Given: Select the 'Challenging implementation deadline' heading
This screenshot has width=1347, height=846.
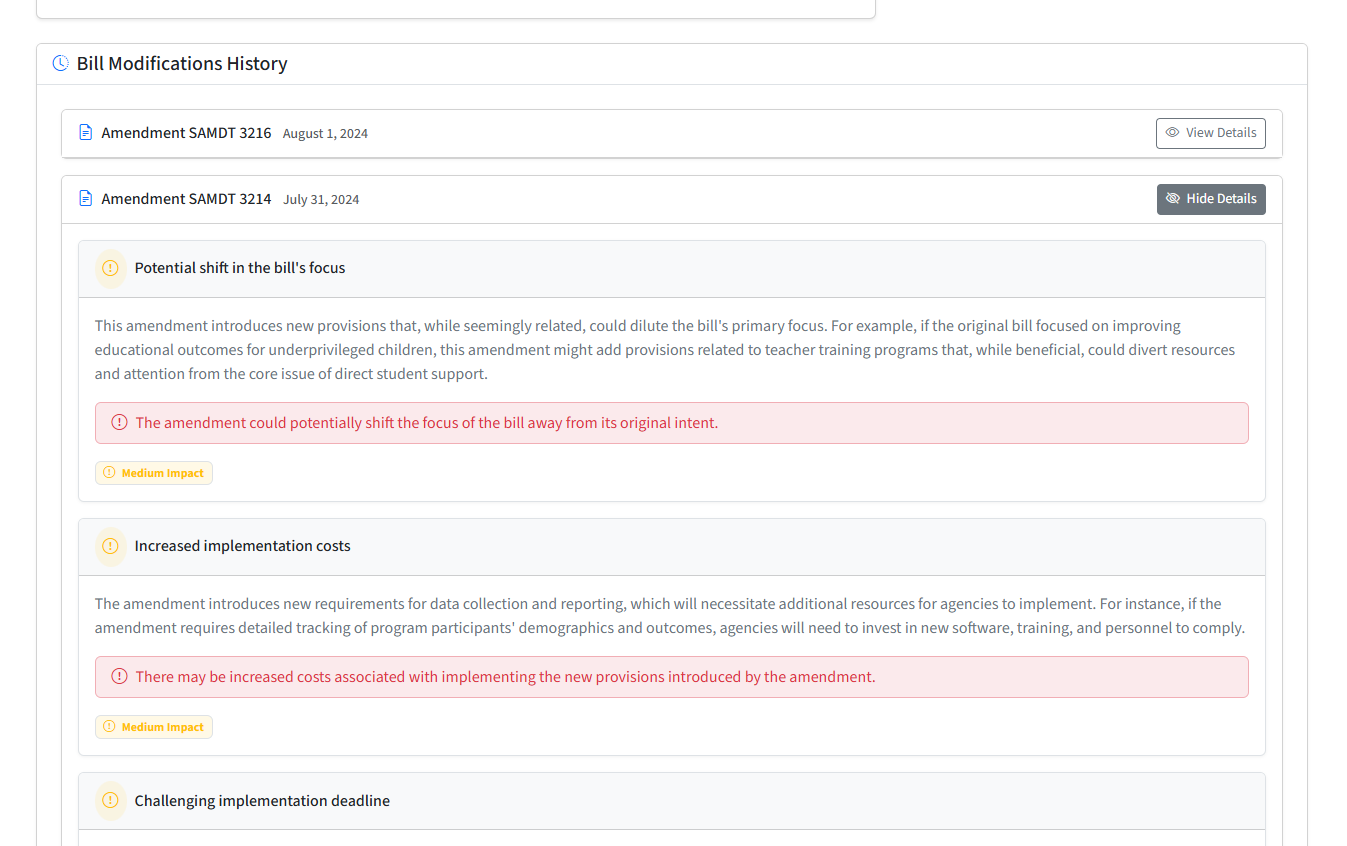Looking at the screenshot, I should point(262,800).
